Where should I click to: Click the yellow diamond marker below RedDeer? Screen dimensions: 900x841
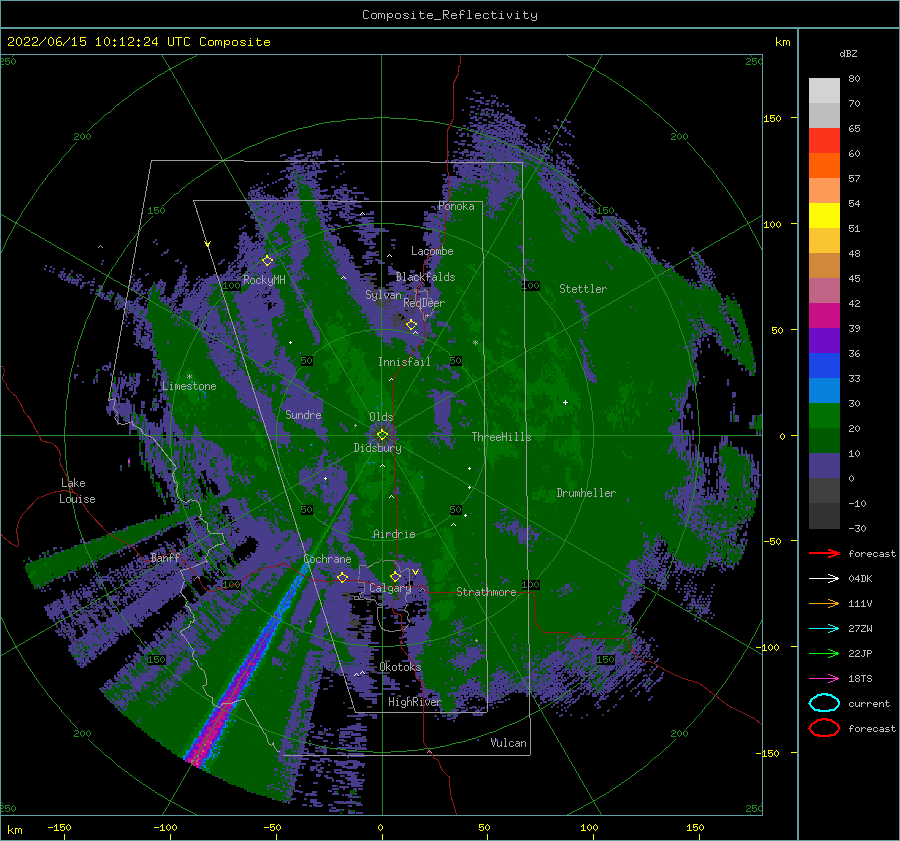coord(412,325)
